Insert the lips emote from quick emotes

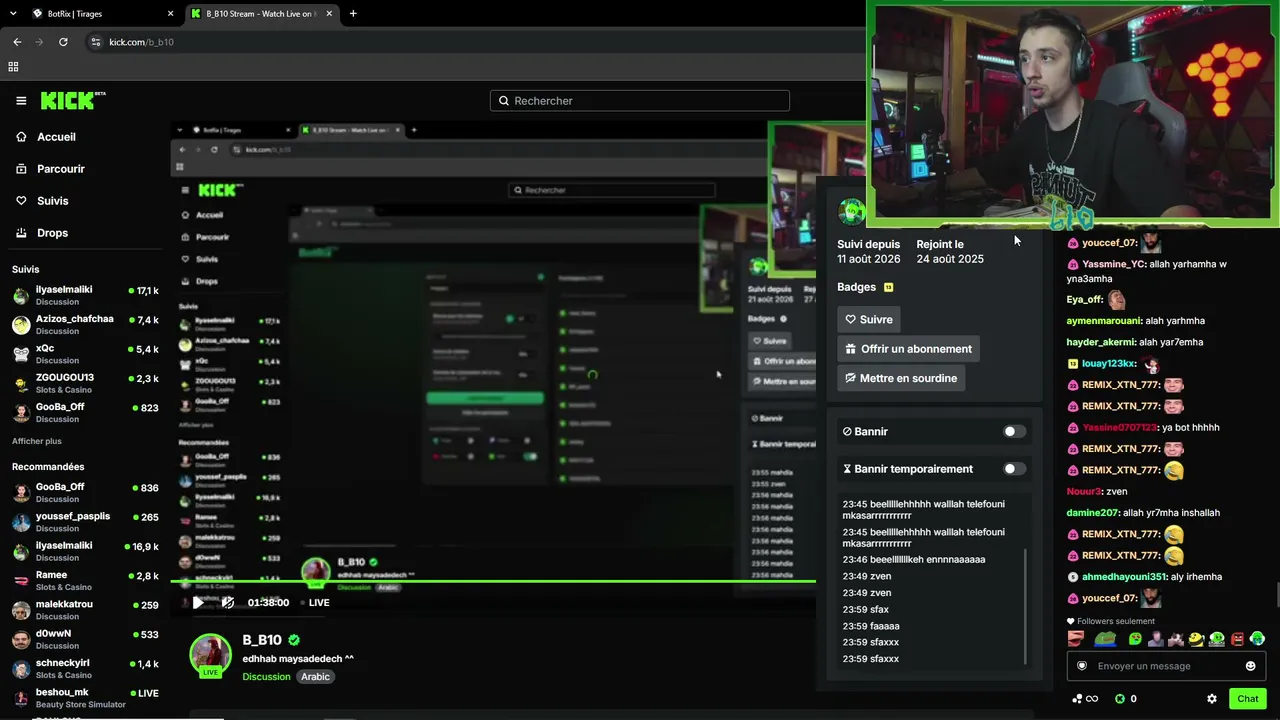pos(1076,639)
